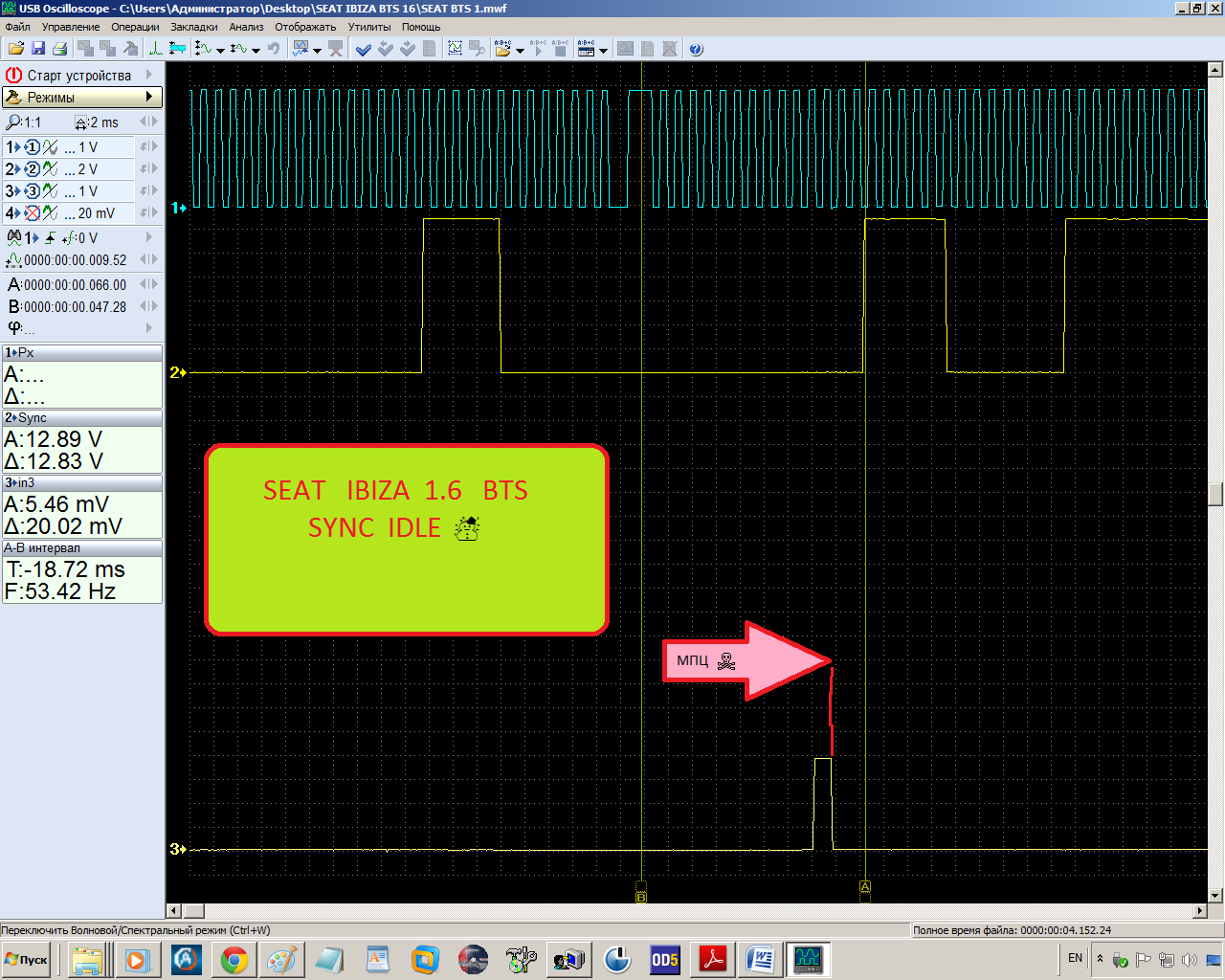Viewport: 1225px width, 980px height.
Task: Open the Файл menu
Action: point(17,27)
